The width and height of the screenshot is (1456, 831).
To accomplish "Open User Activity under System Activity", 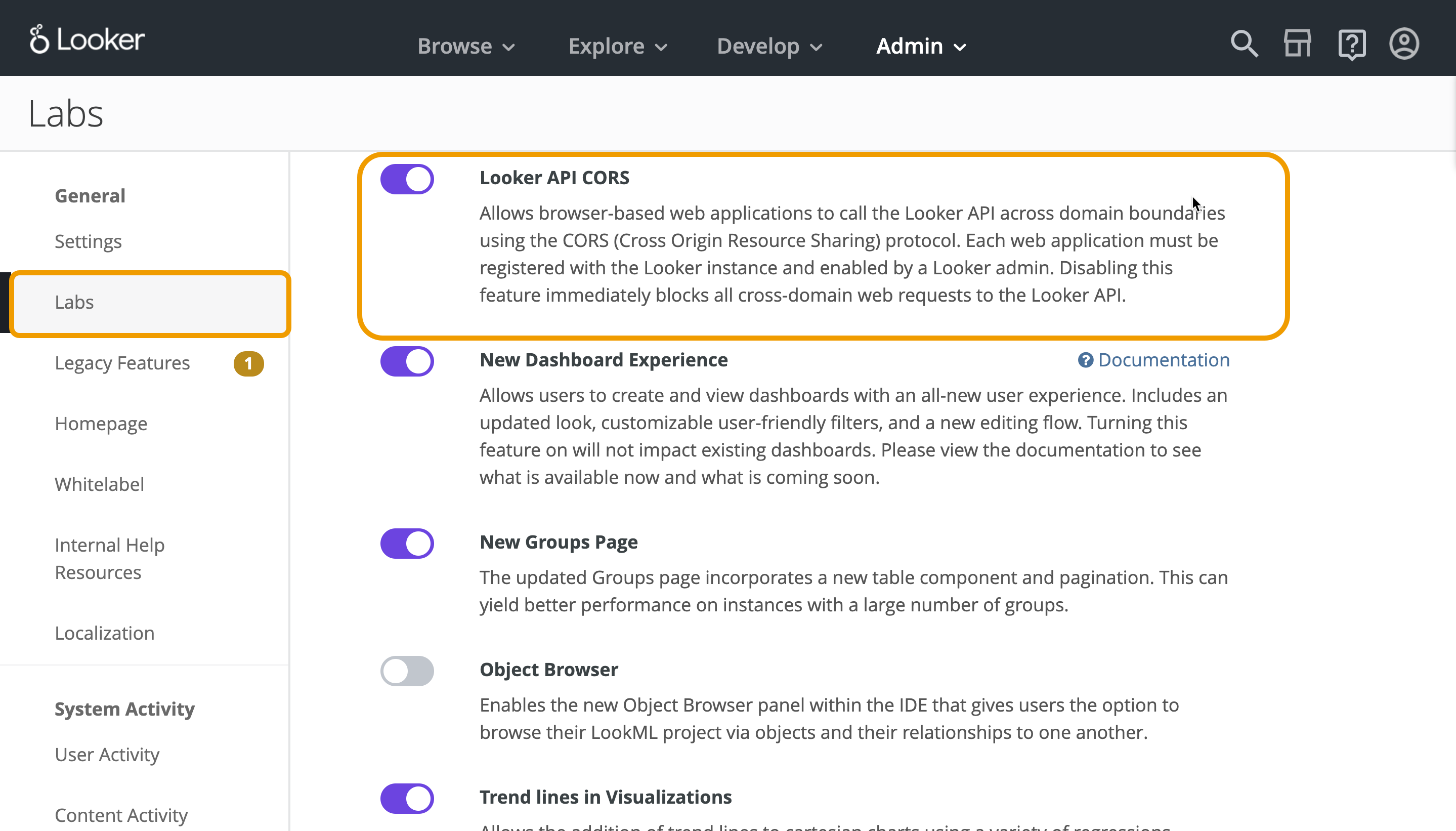I will 107,755.
